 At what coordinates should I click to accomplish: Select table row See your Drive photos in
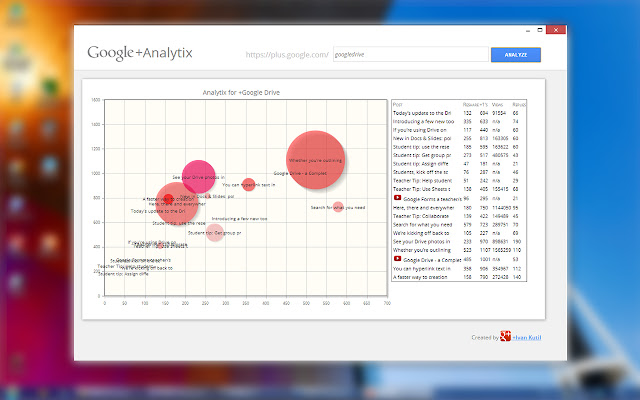[459, 242]
